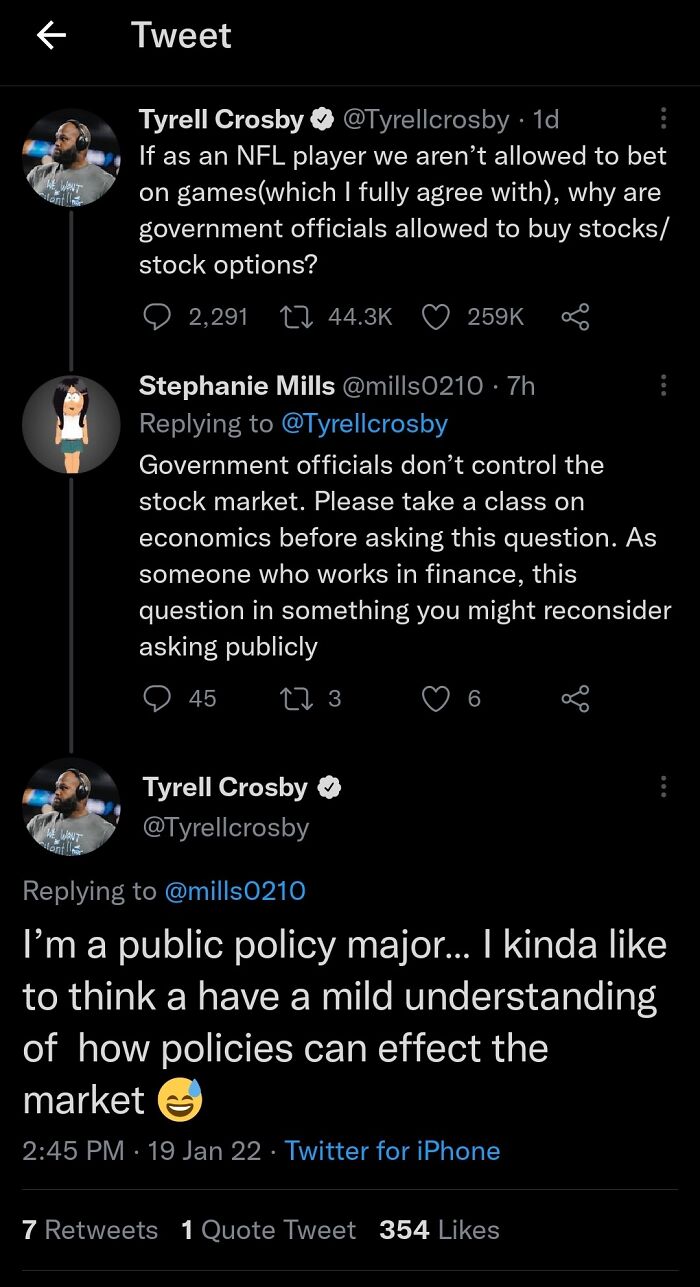
Task: Share Tyrell Crosby's tweet
Action: click(x=576, y=316)
